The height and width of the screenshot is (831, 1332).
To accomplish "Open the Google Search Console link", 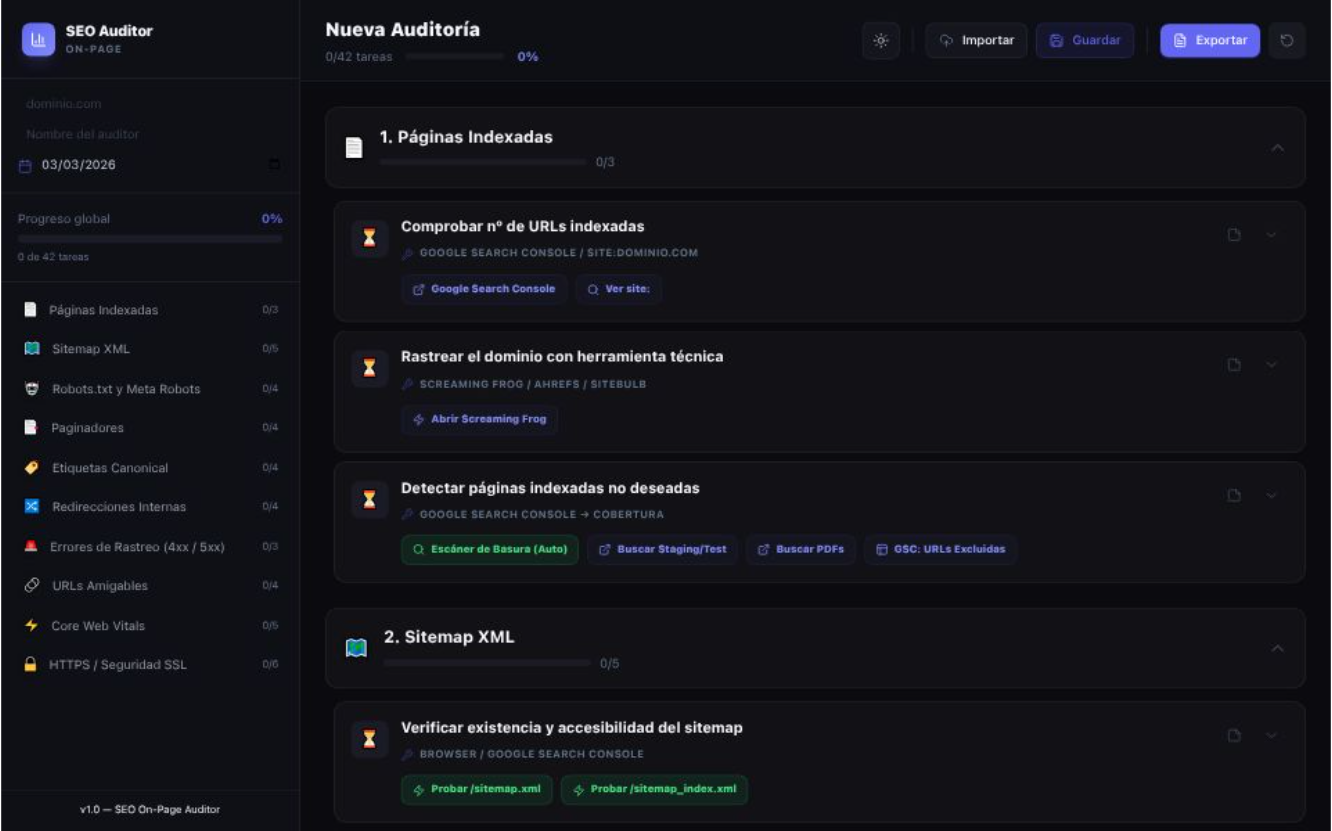I will (484, 289).
